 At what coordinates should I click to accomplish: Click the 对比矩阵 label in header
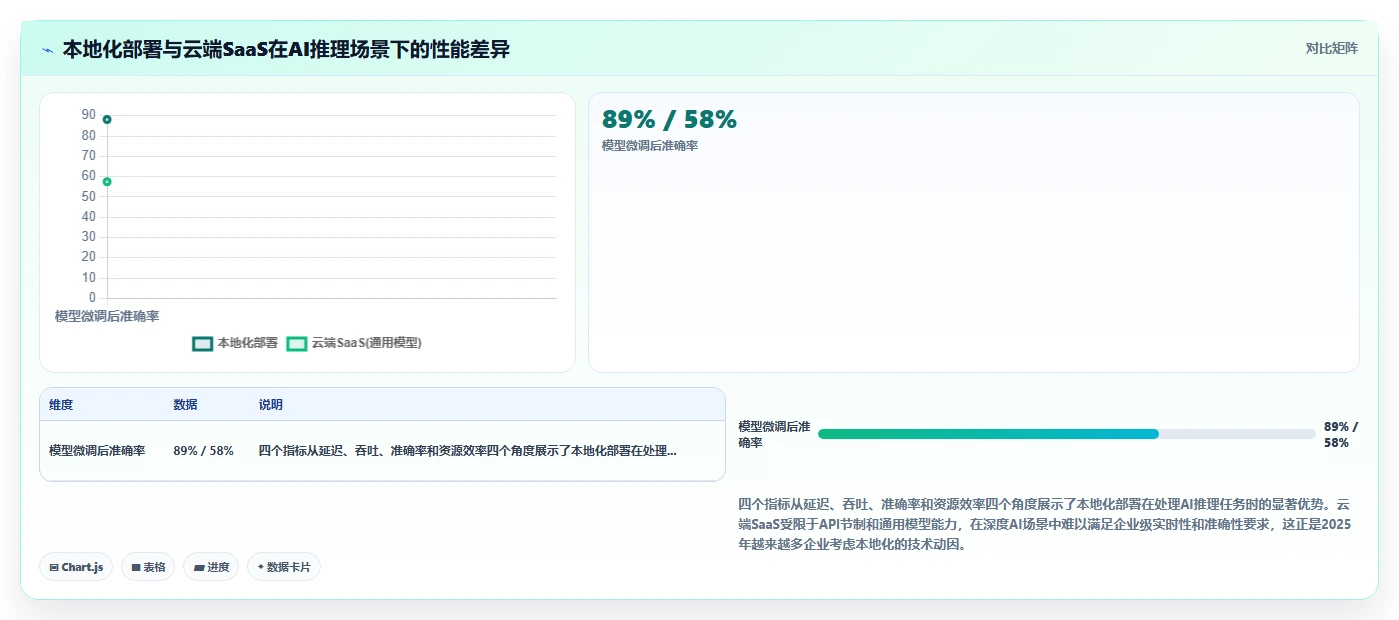tap(1331, 48)
